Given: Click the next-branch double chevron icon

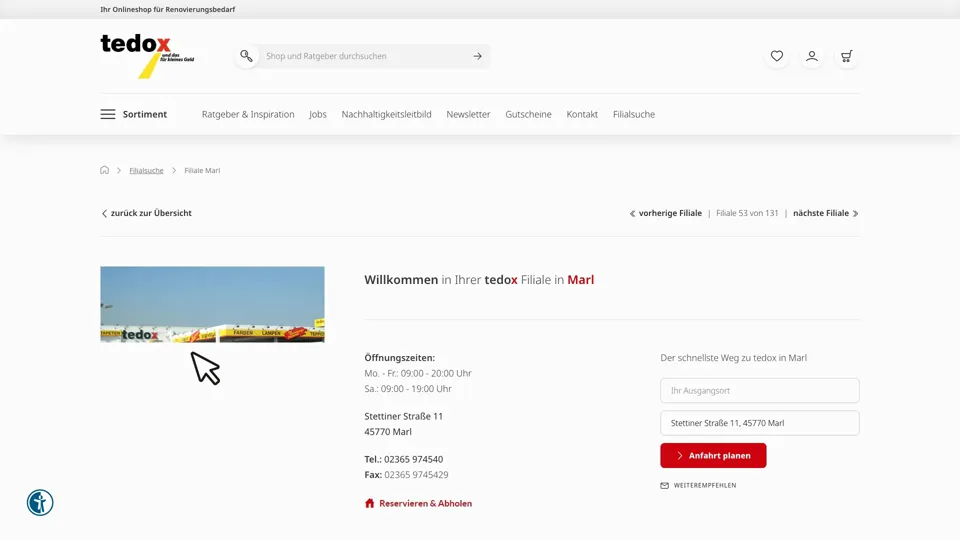Looking at the screenshot, I should (855, 214).
